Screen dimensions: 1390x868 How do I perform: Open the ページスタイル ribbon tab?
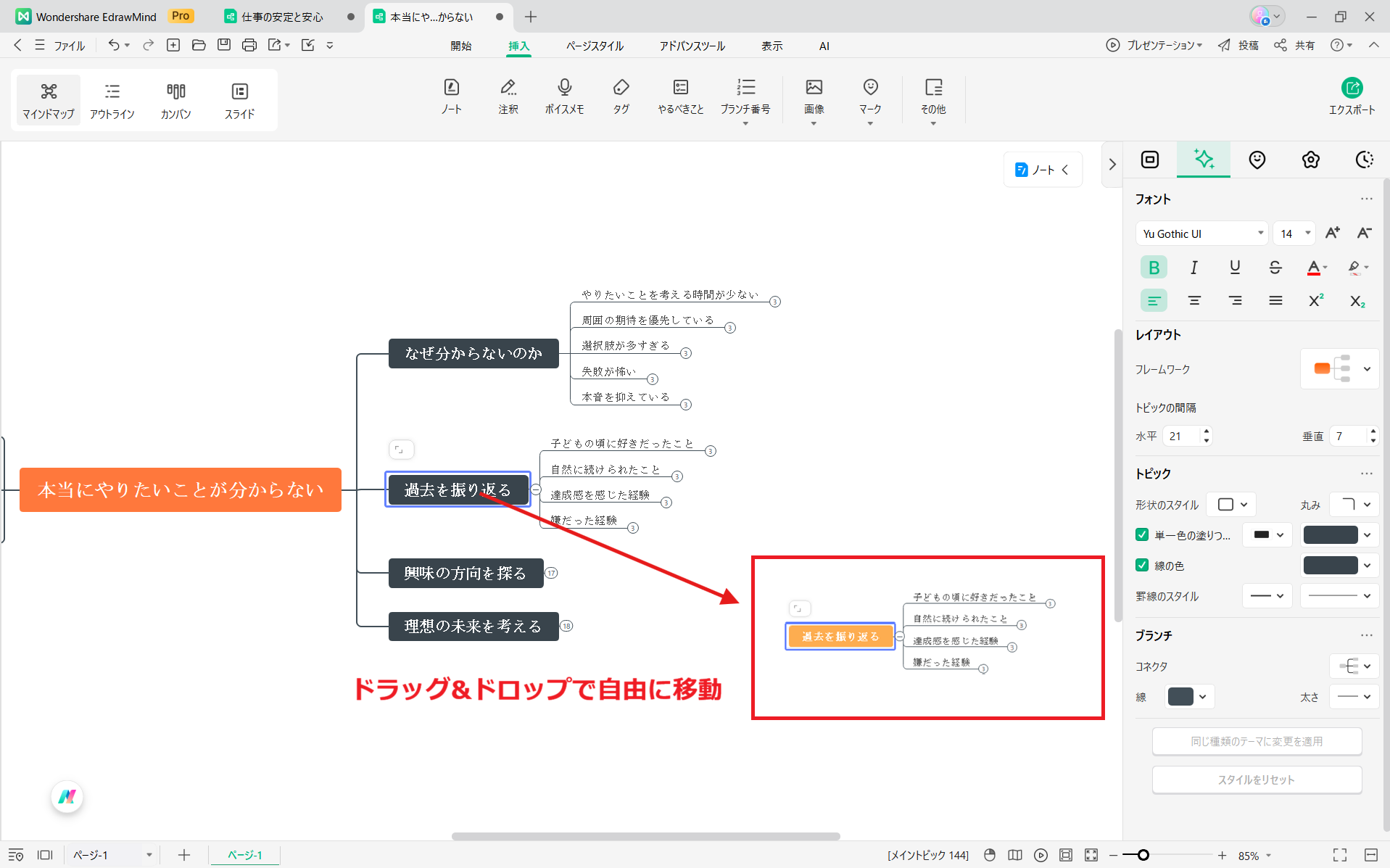[x=595, y=46]
